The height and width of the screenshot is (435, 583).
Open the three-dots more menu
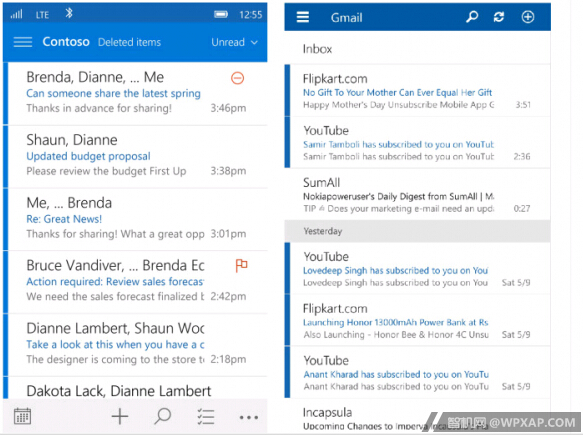(x=249, y=418)
